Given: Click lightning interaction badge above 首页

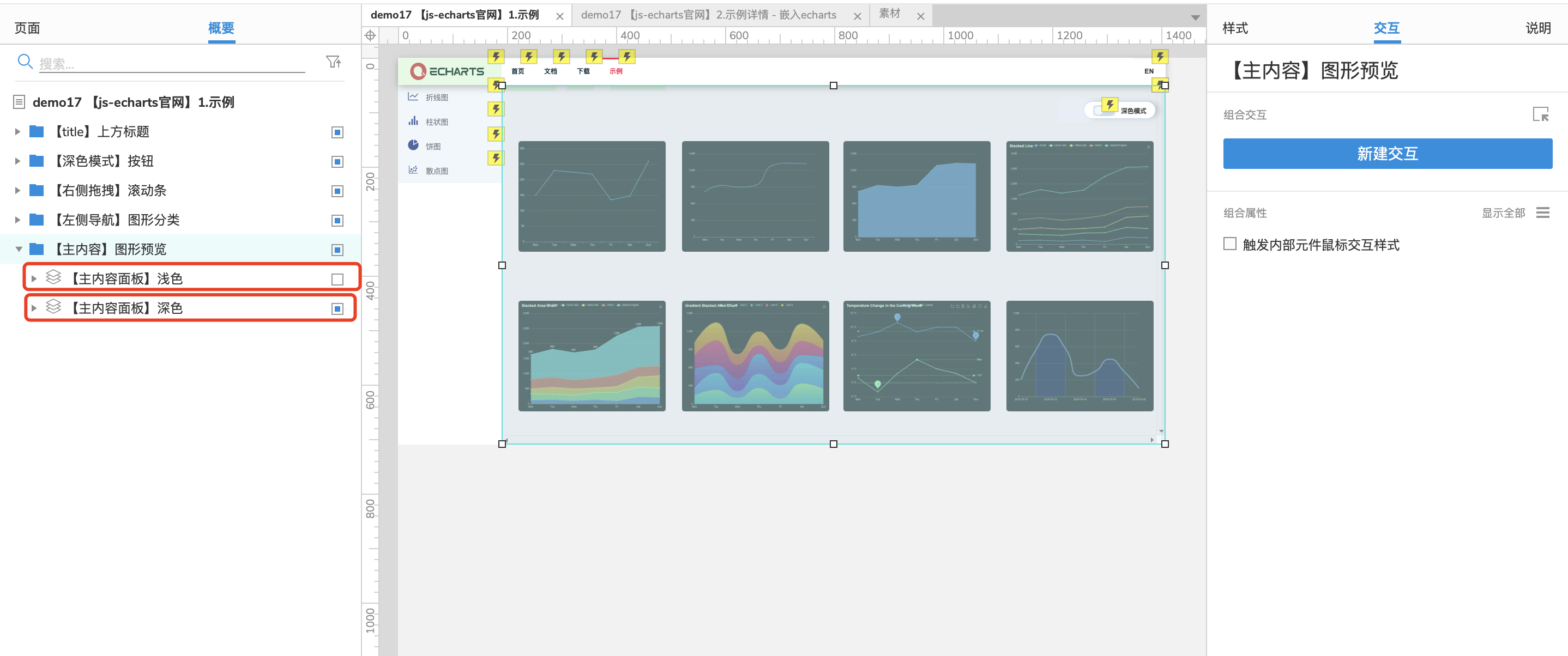Looking at the screenshot, I should coord(528,57).
